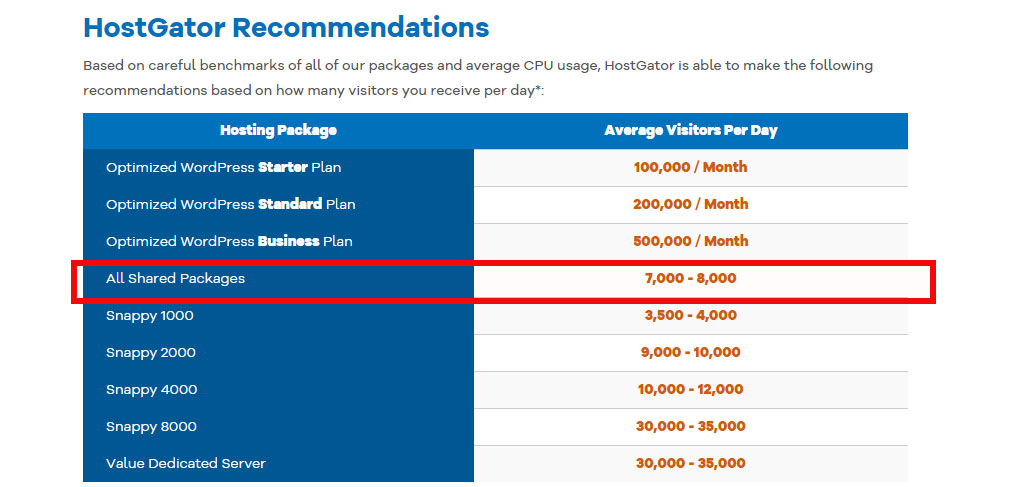The height and width of the screenshot is (487, 1011).
Task: Click the 100,000 / Month value
Action: click(691, 168)
